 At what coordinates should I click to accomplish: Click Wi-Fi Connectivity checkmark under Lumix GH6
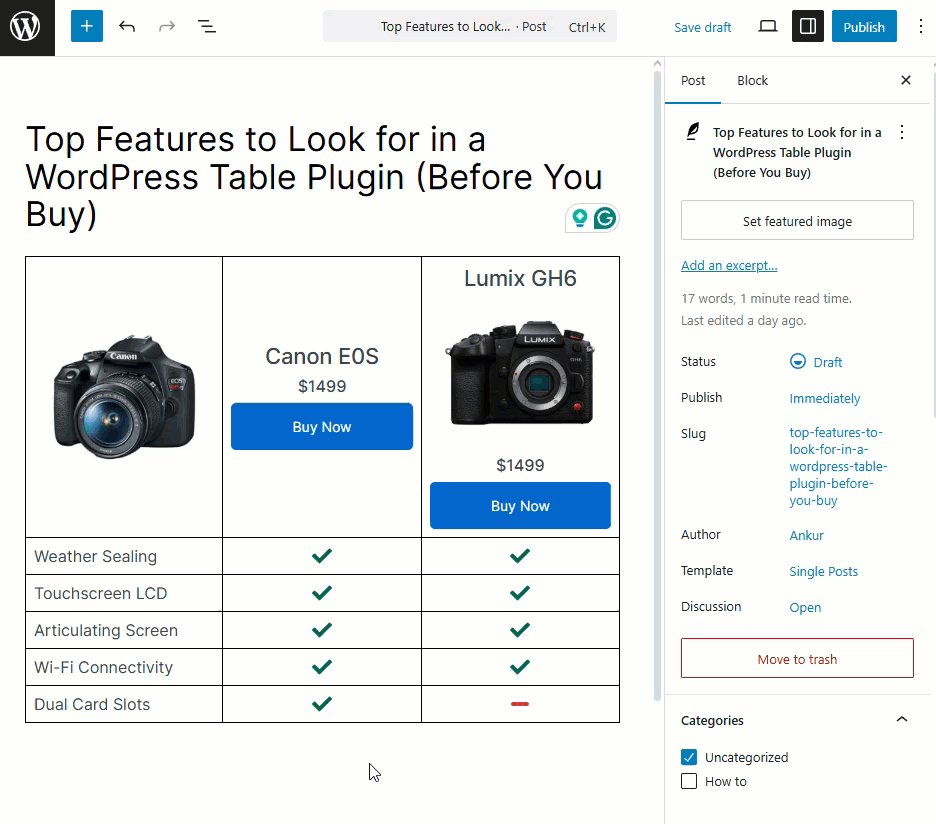click(x=520, y=667)
